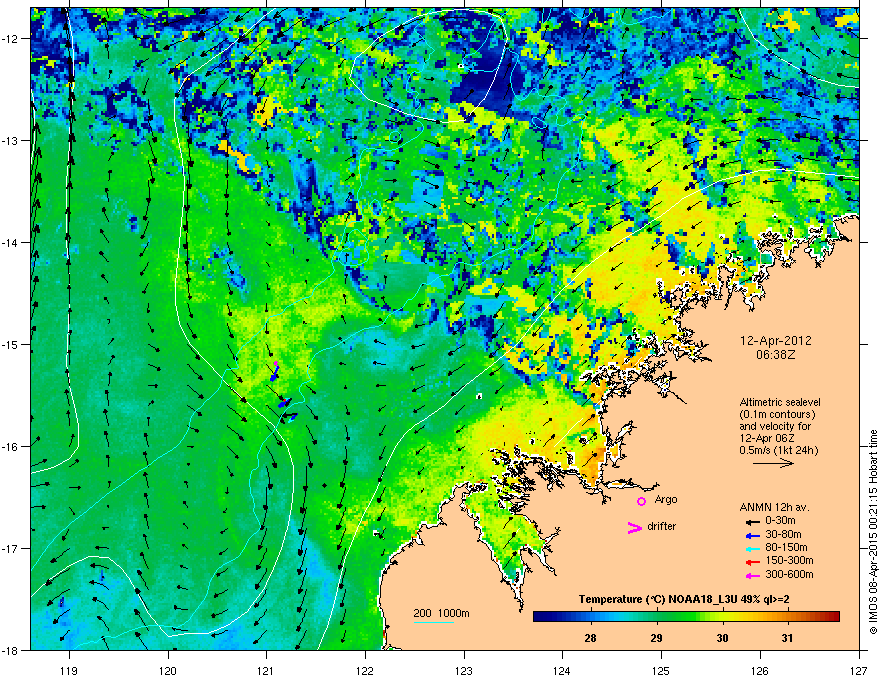Click the colorbar tick label '30'

[722, 638]
